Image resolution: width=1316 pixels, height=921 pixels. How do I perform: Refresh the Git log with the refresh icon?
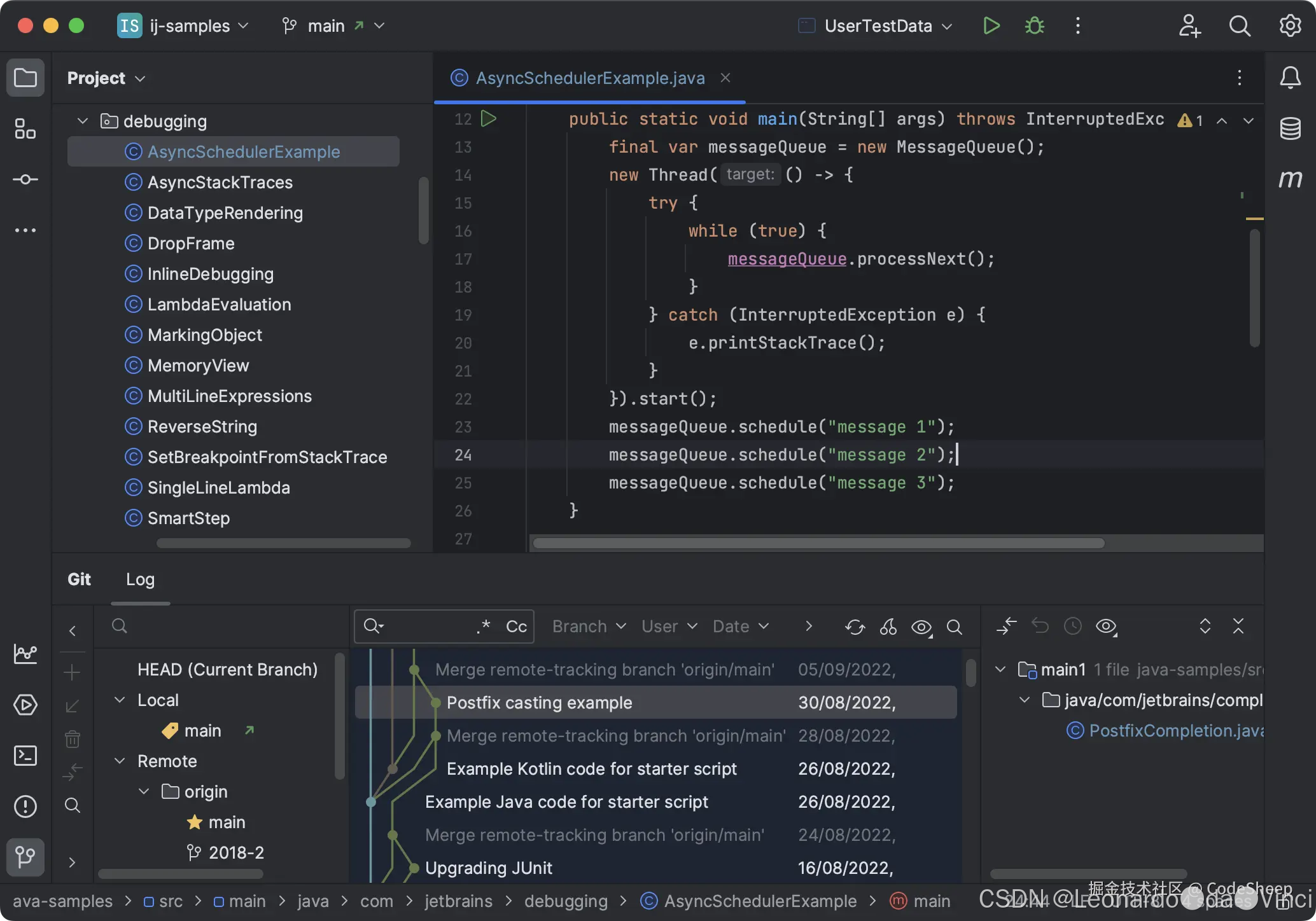(855, 627)
